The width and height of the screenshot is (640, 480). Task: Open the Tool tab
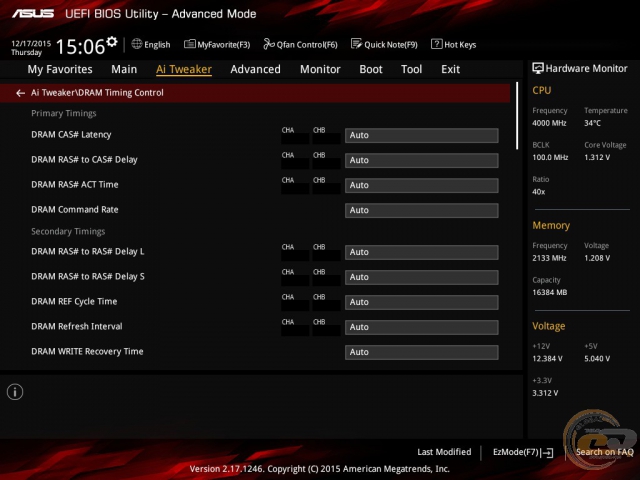coord(411,69)
